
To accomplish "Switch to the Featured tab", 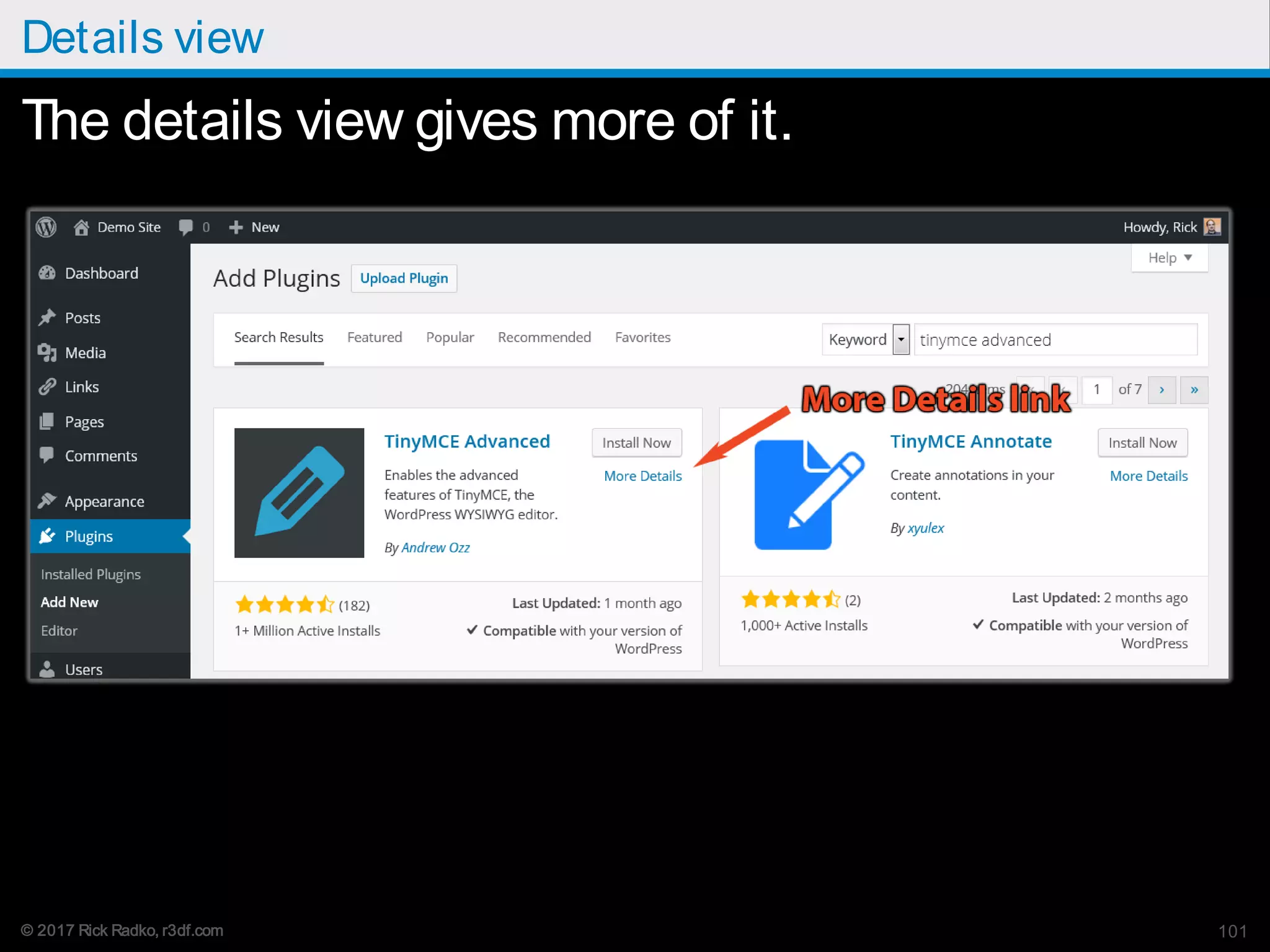I will click(375, 338).
